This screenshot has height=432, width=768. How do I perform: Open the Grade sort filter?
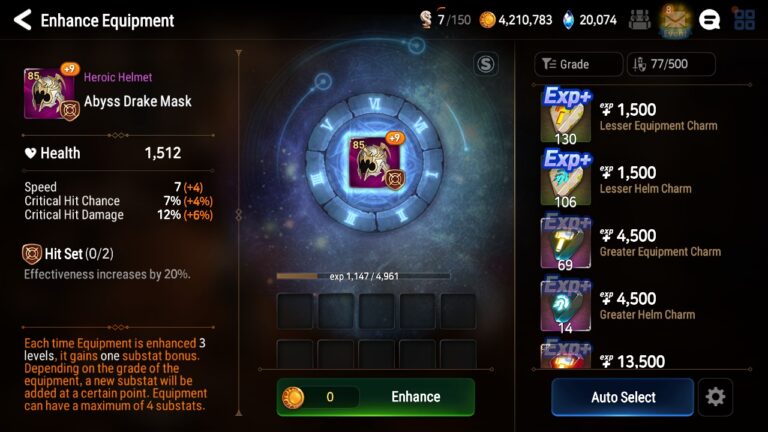pyautogui.click(x=578, y=64)
